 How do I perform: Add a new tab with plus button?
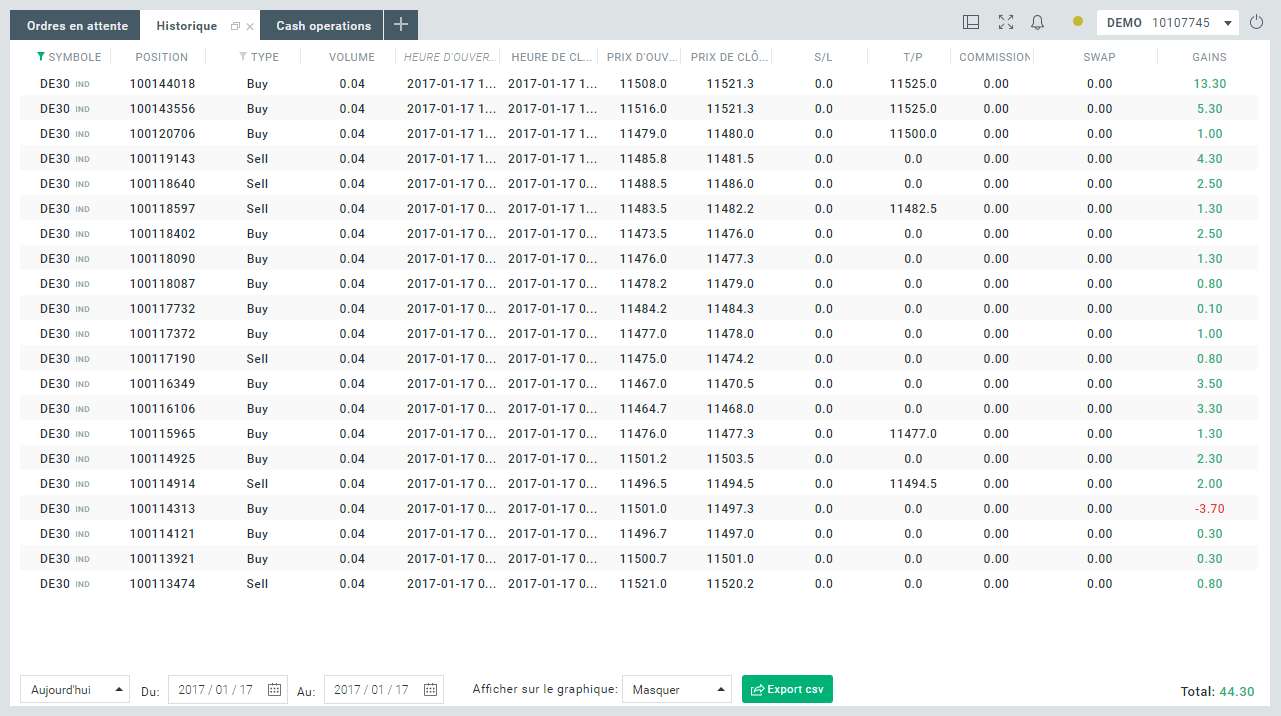[x=400, y=25]
